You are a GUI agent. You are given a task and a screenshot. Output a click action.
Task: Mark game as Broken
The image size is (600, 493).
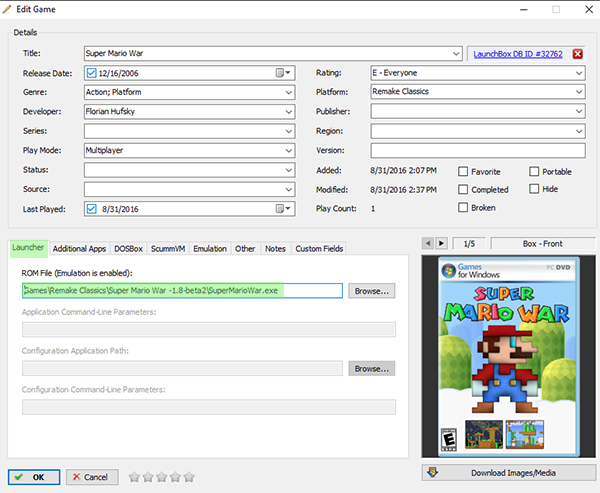[x=463, y=207]
